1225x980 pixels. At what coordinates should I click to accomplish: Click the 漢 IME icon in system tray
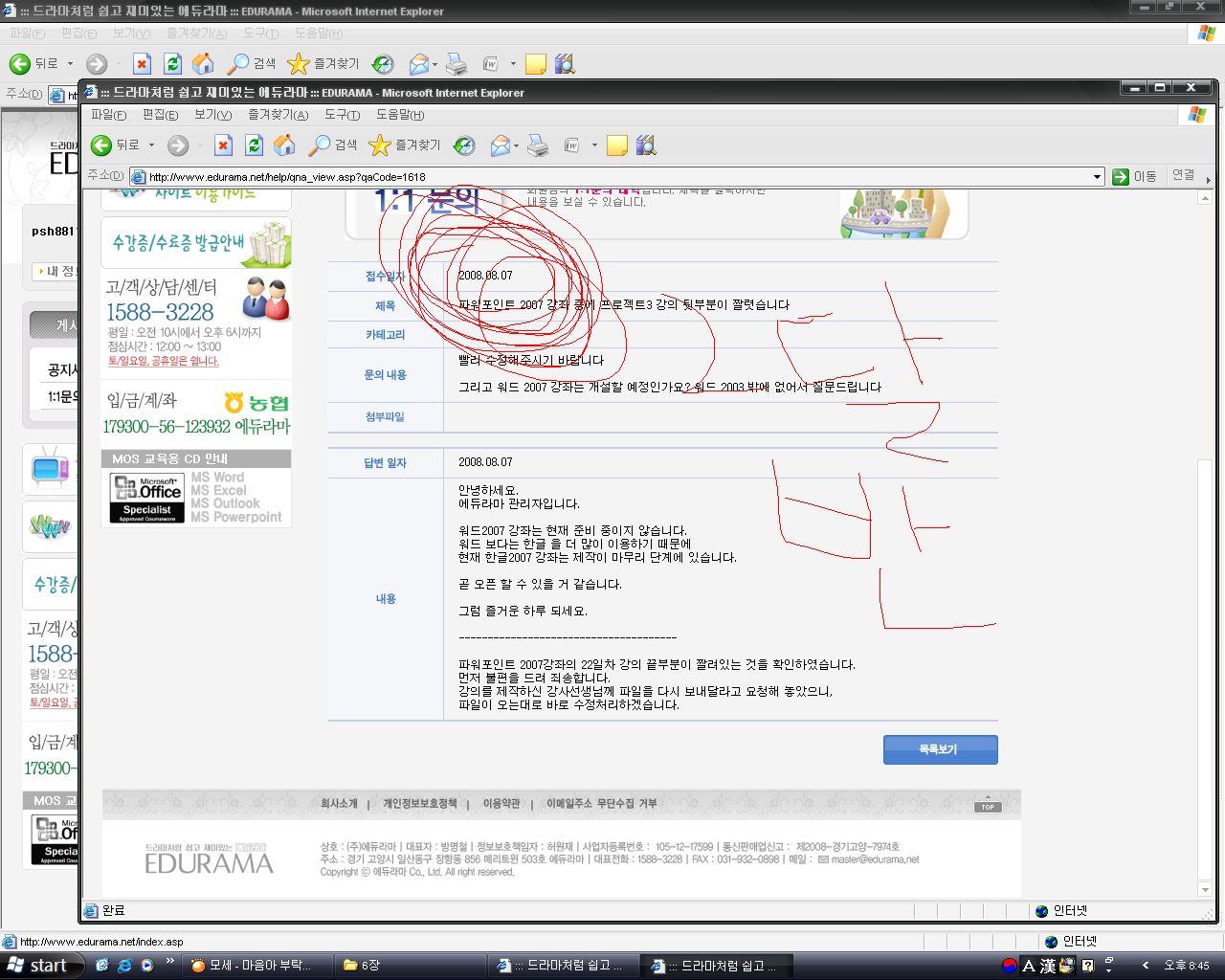coord(1048,966)
